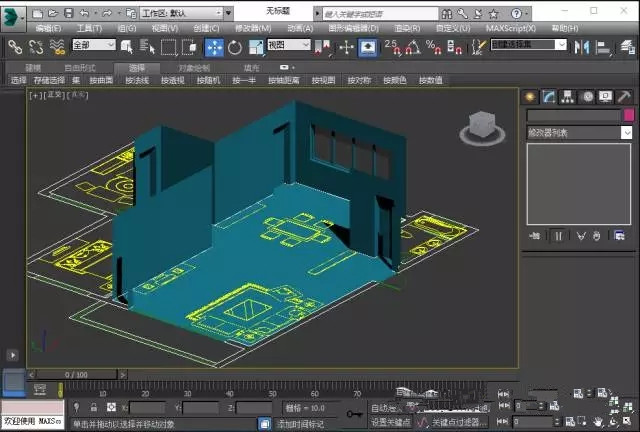Click the 按对称 ribbon button
Screen dimensions: 640x432
[x=359, y=80]
